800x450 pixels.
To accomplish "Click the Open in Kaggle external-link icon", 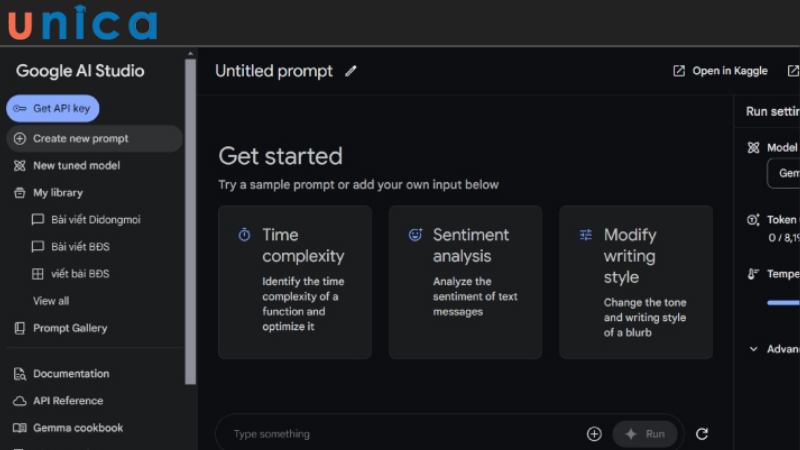I will [x=679, y=71].
